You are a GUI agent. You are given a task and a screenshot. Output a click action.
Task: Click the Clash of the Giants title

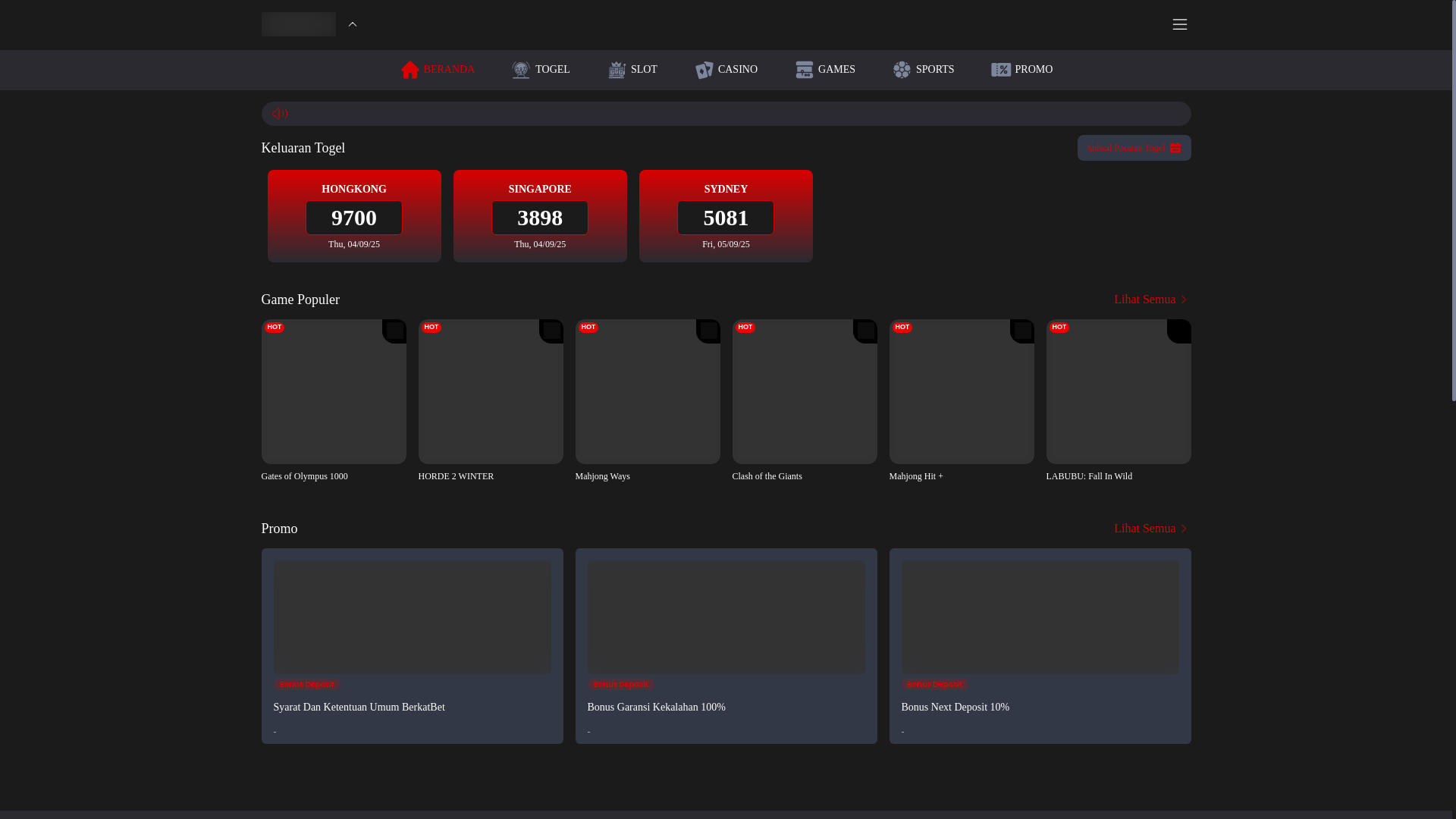[767, 476]
